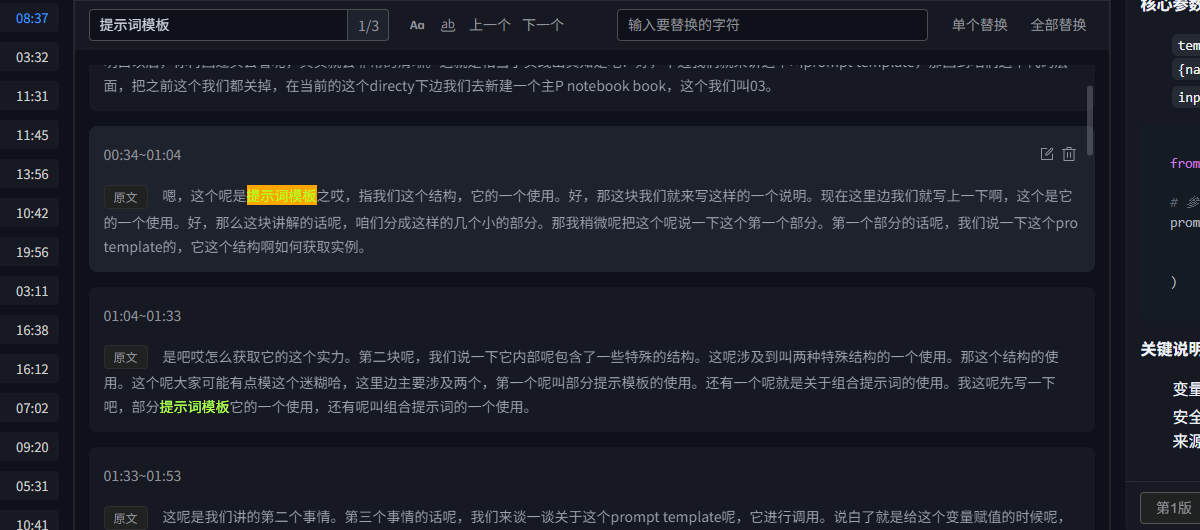Select the 07:02 sidebar item

(x=32, y=408)
